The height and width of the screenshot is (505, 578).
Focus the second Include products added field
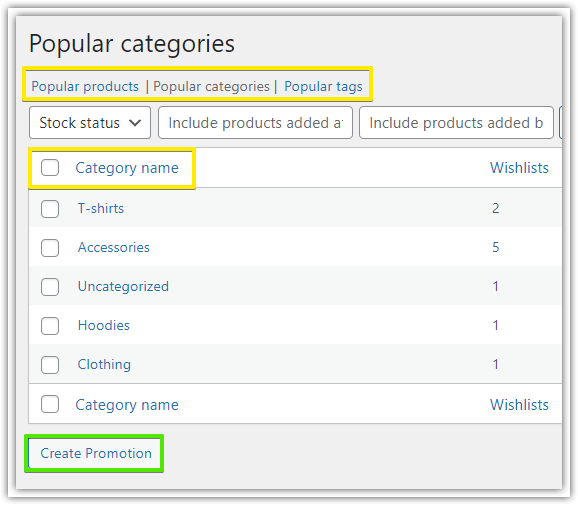tap(456, 123)
